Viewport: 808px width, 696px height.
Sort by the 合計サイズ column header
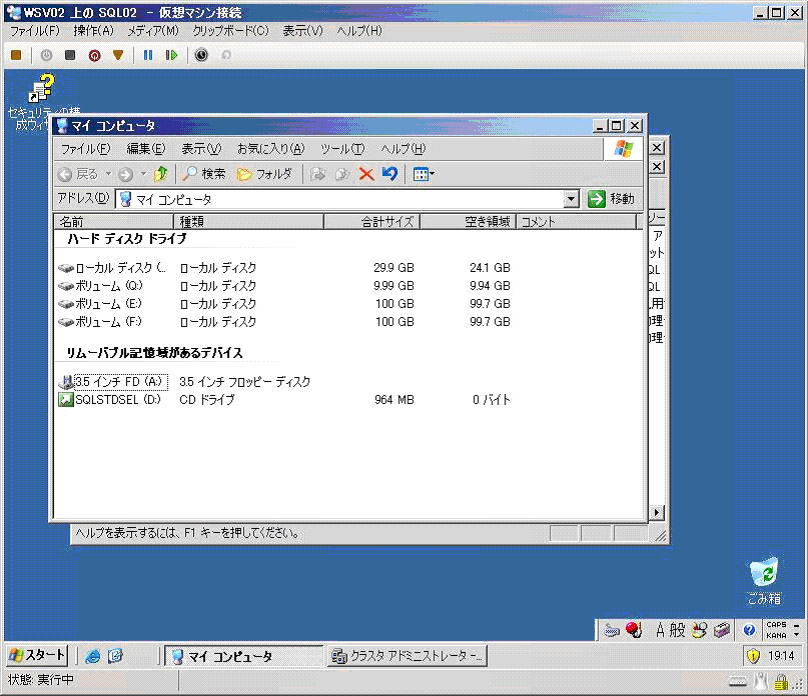click(x=371, y=222)
